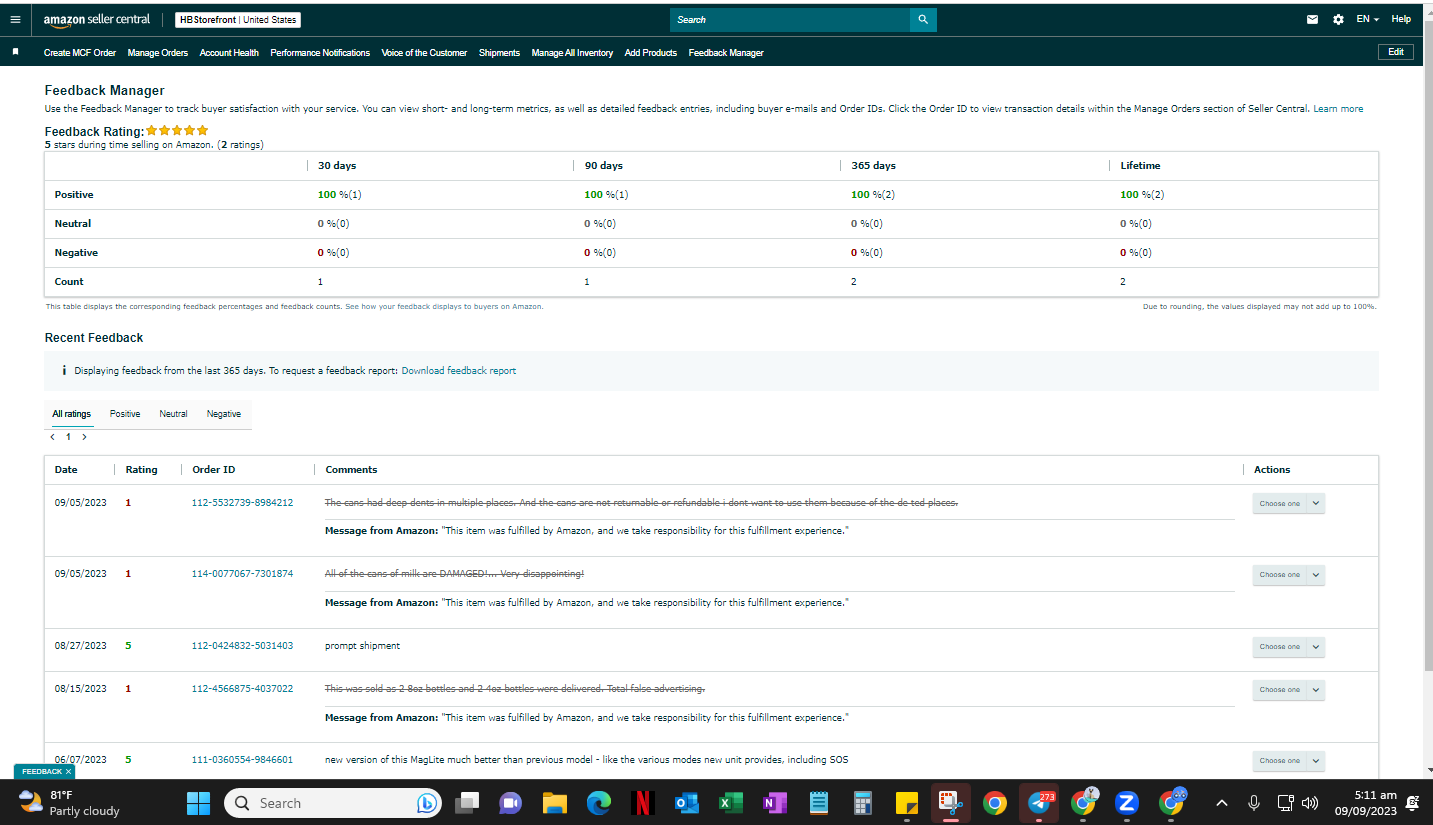
Task: Go to Add Products
Action: (x=651, y=53)
